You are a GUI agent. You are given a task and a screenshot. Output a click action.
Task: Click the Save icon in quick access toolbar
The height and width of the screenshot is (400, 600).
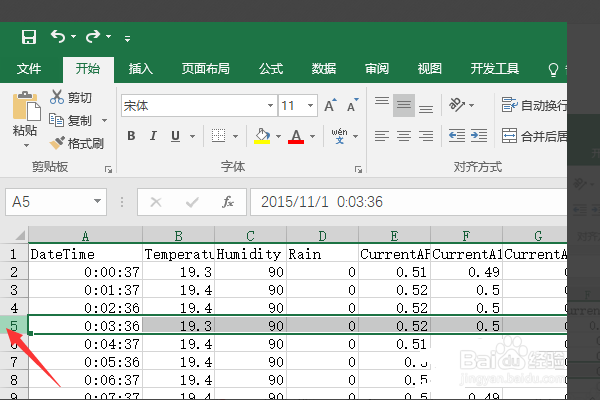pos(29,37)
